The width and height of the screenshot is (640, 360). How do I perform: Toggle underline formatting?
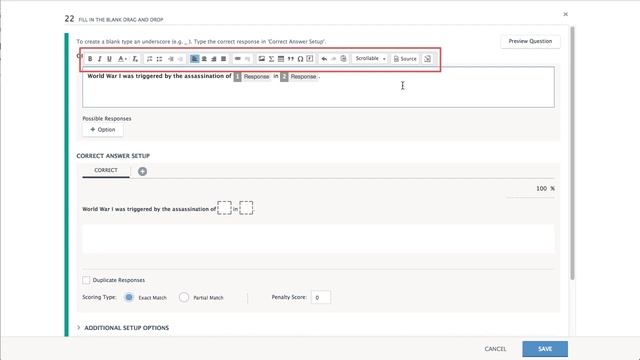pos(109,59)
